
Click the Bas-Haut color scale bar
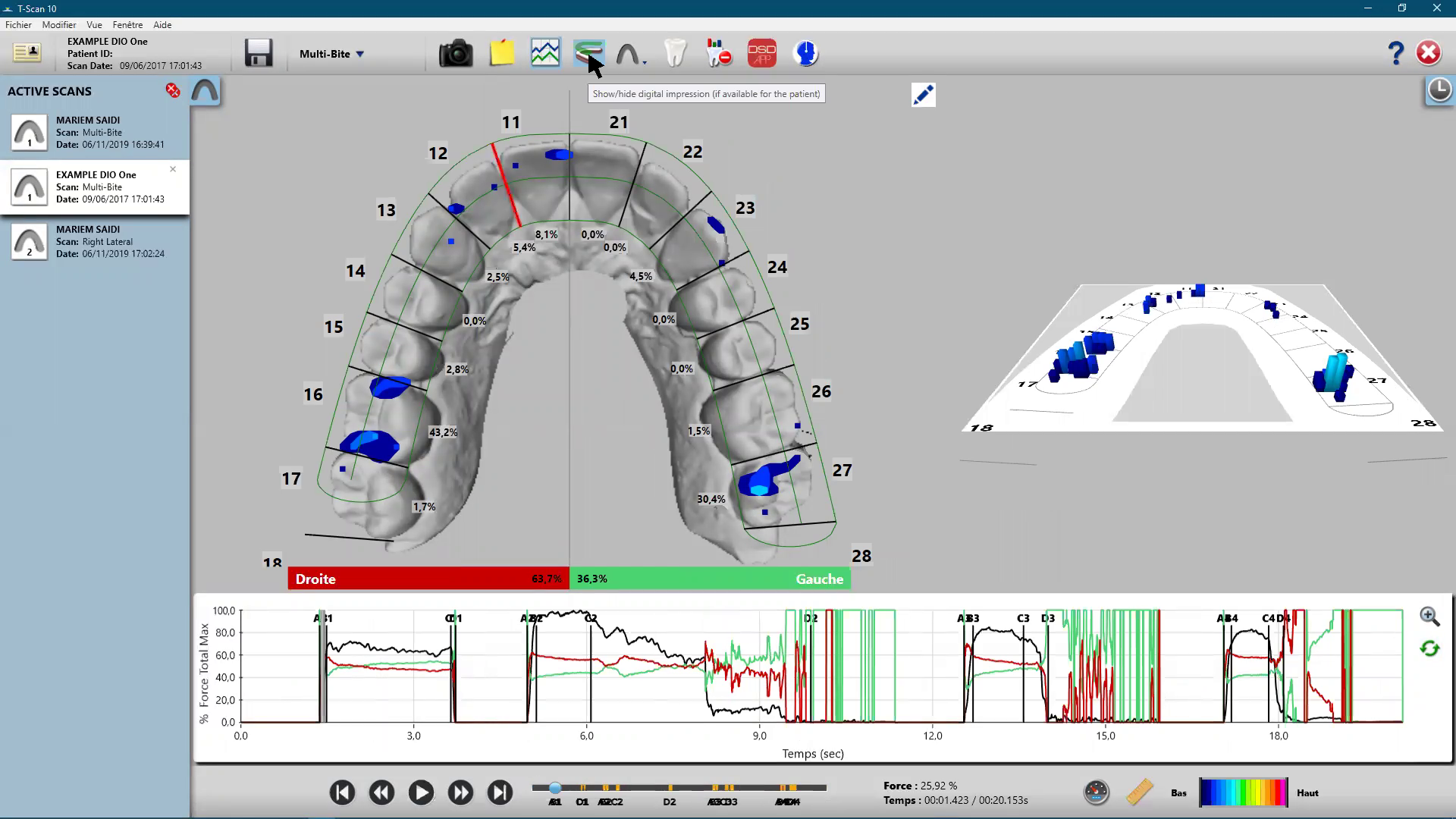point(1243,792)
